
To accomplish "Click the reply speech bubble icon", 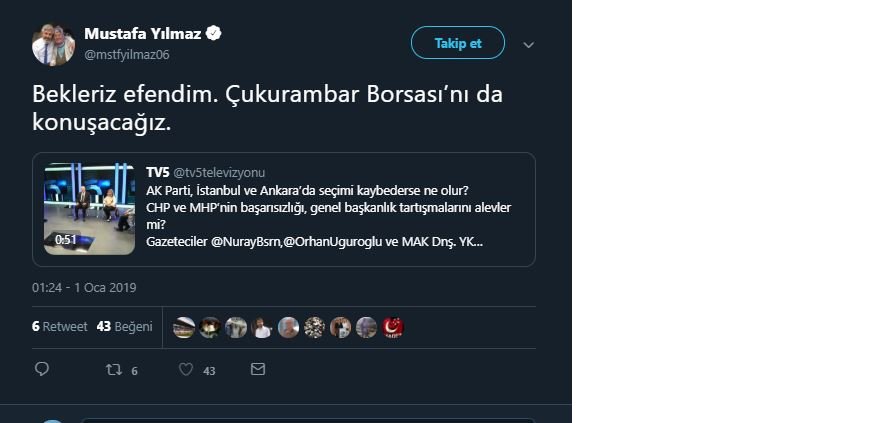I will coord(42,370).
